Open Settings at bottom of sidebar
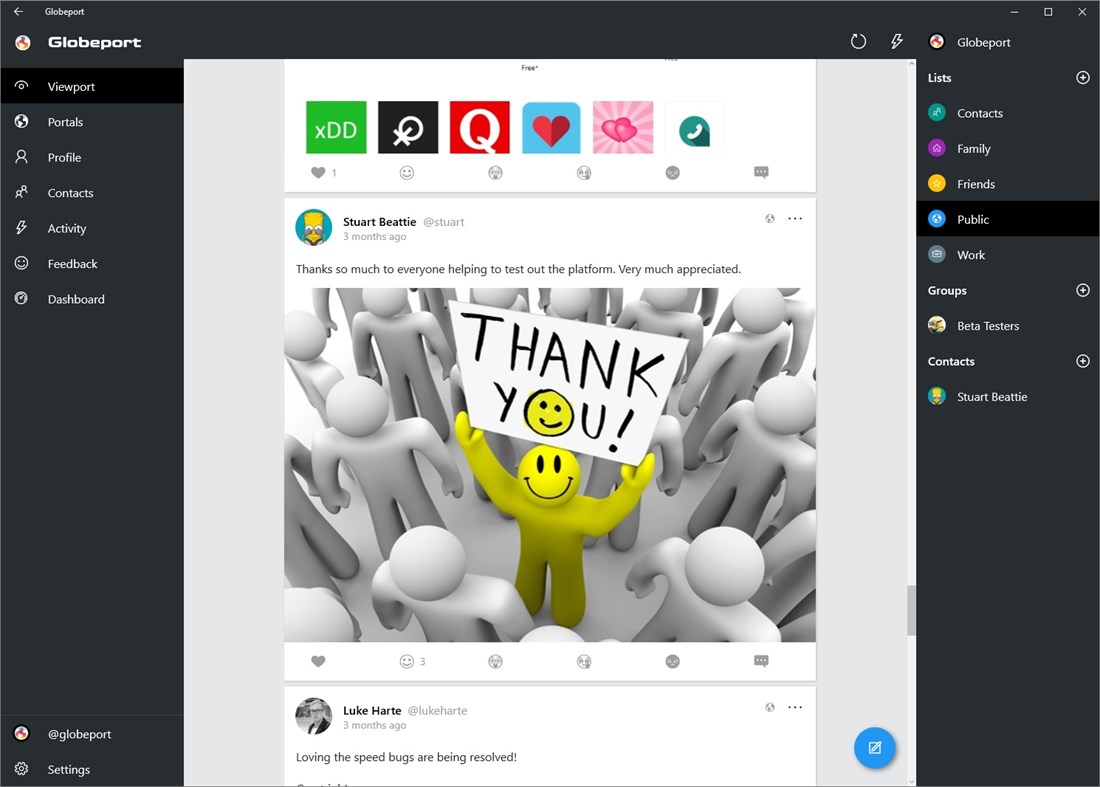The image size is (1100, 787). pyautogui.click(x=92, y=769)
